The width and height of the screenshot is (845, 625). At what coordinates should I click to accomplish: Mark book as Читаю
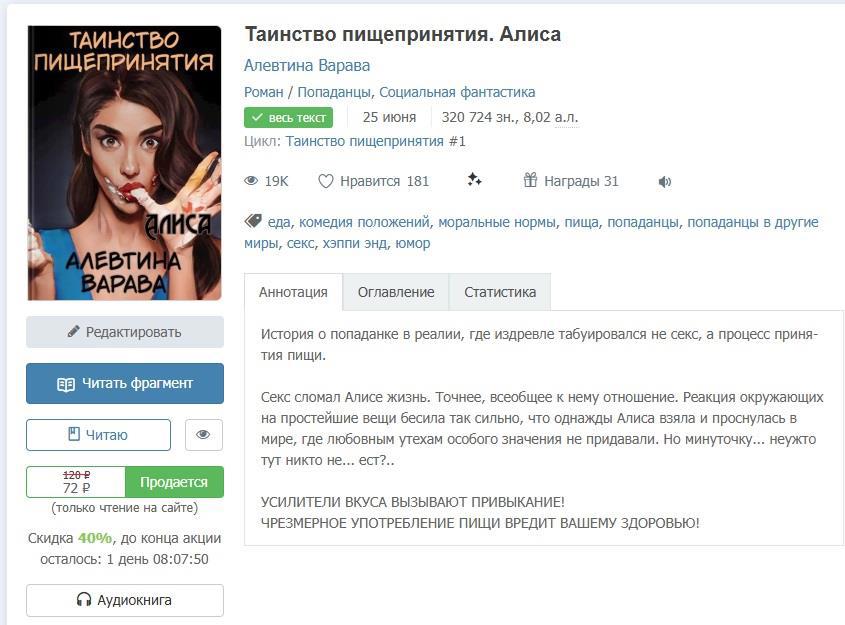point(99,435)
